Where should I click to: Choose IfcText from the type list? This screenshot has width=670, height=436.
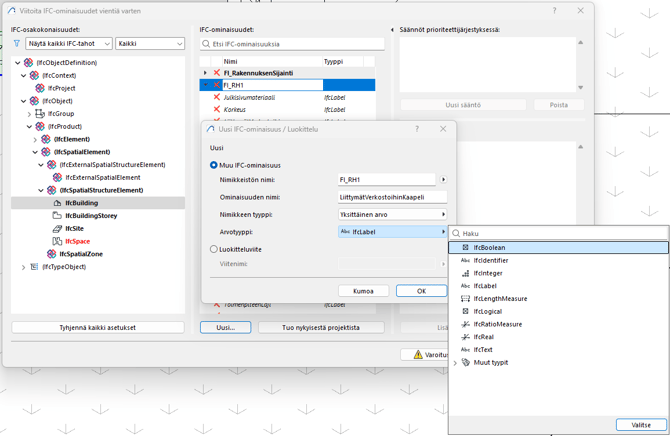pyautogui.click(x=483, y=350)
